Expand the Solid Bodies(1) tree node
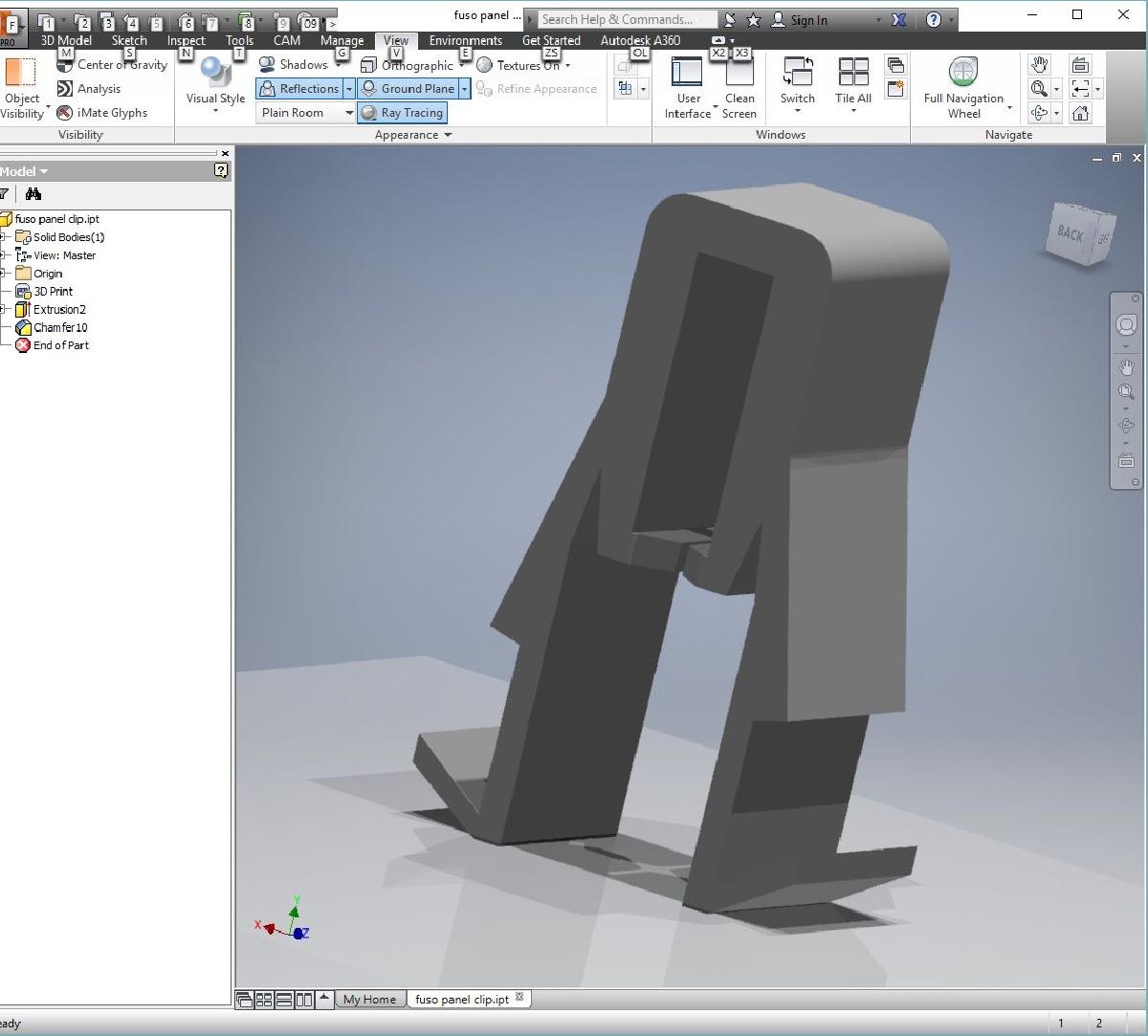This screenshot has width=1148, height=1036. 4,237
